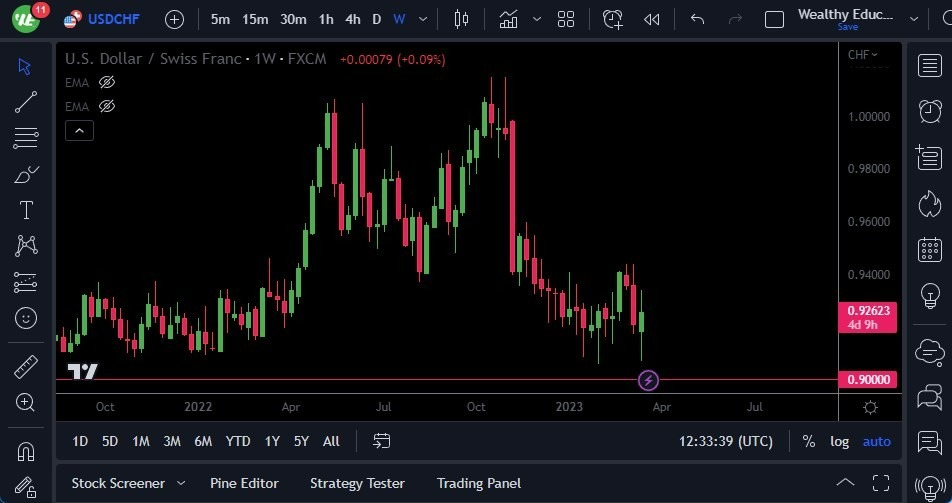Open the forecasting and measurement tools
The width and height of the screenshot is (952, 503).
click(x=26, y=282)
